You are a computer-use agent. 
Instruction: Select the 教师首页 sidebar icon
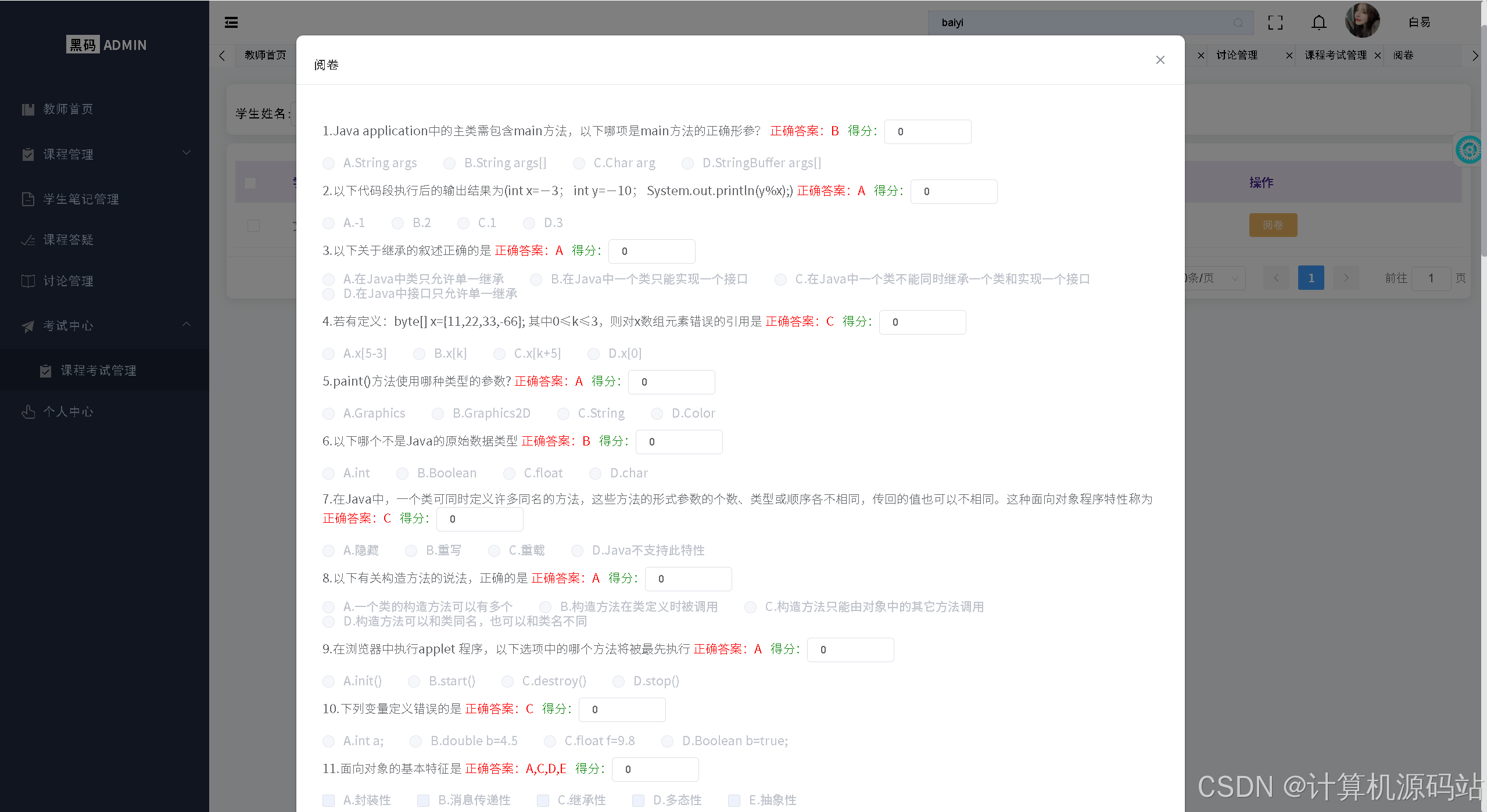[x=28, y=109]
